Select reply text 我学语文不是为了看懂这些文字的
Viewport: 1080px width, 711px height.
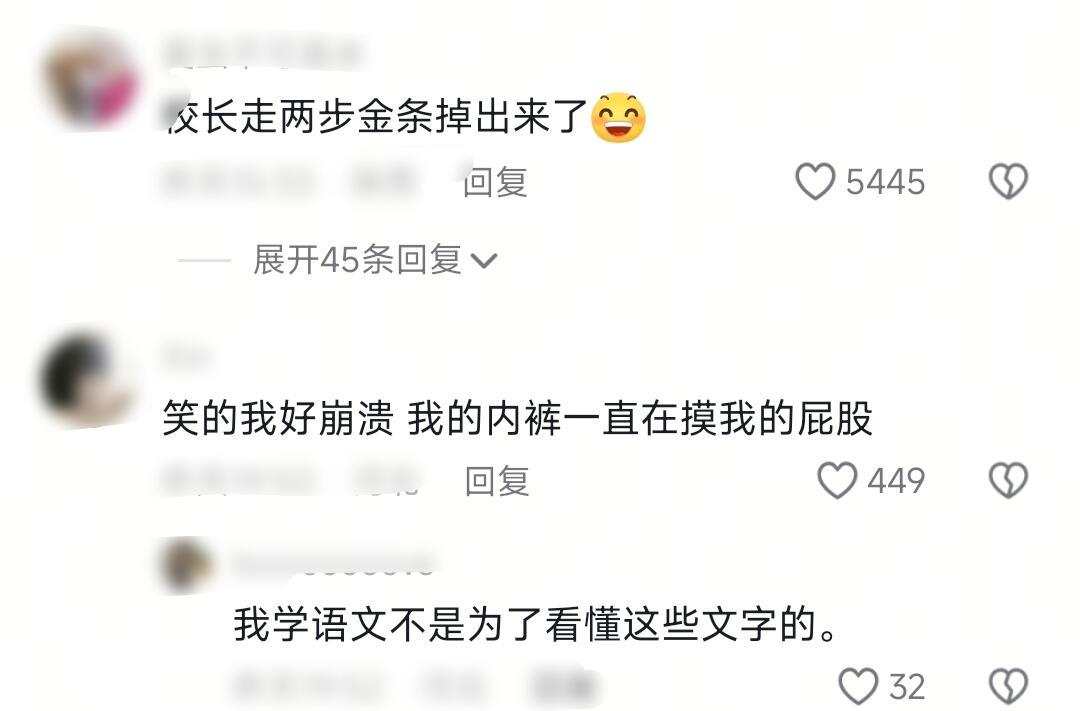coord(535,625)
